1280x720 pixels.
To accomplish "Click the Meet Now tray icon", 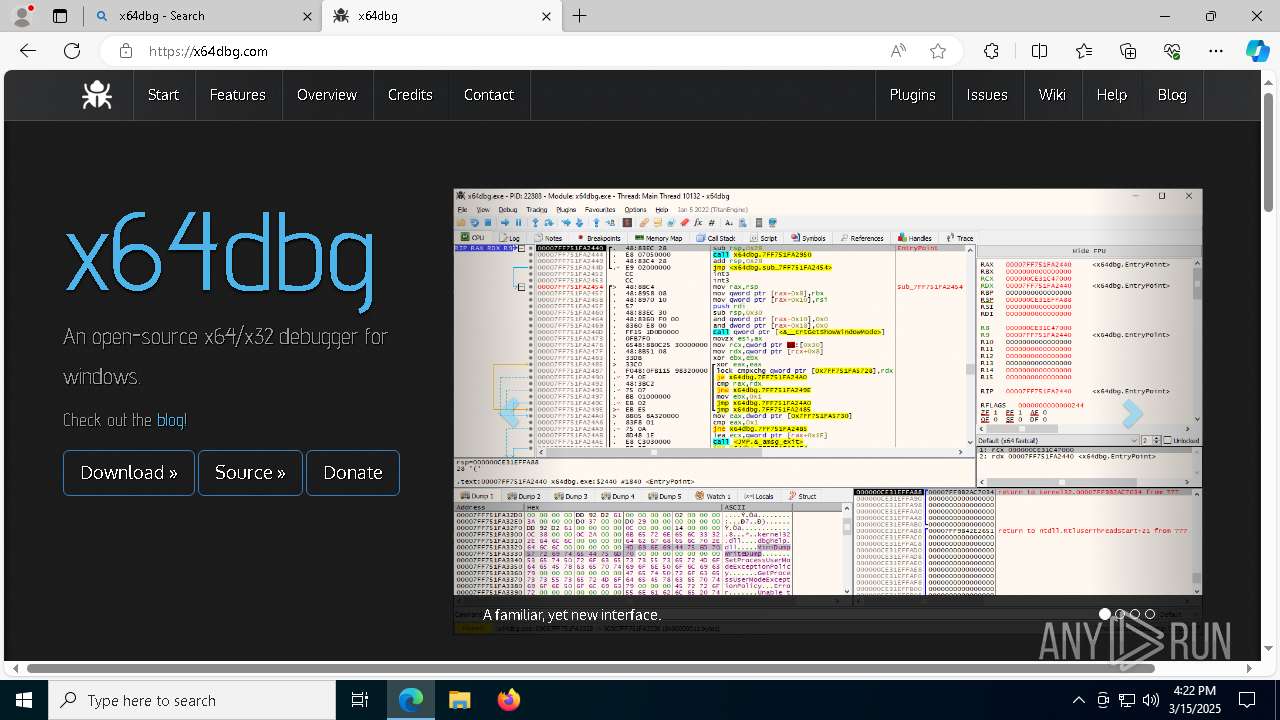I will pyautogui.click(x=1103, y=700).
